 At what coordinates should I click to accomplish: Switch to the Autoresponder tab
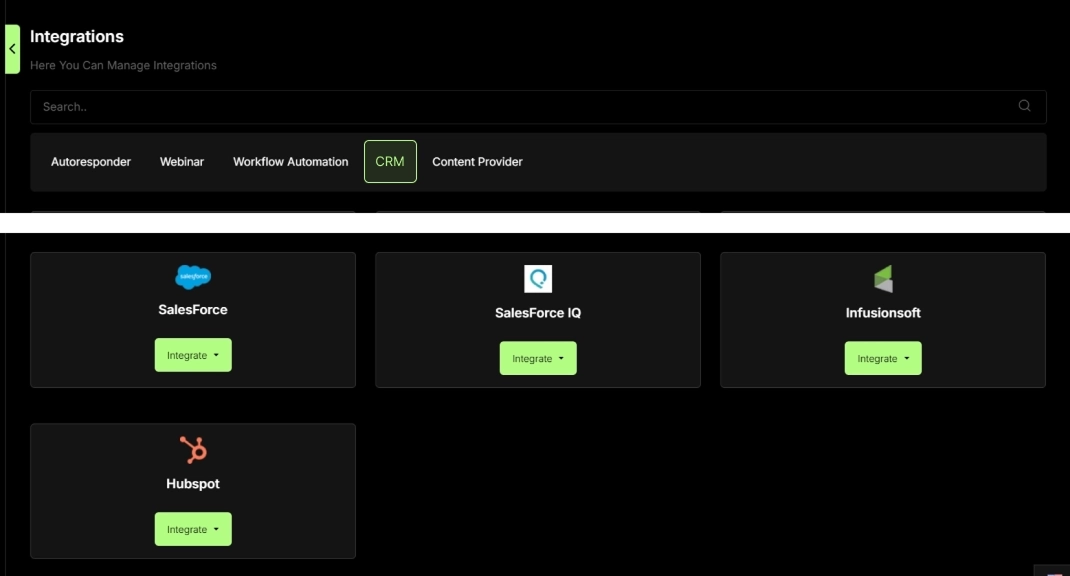click(91, 162)
